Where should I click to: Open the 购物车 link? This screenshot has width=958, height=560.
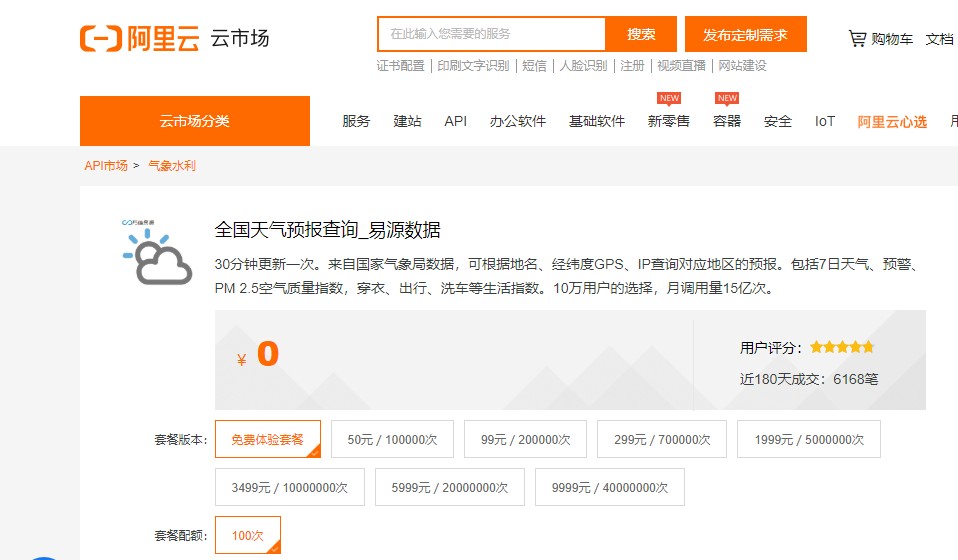[892, 39]
